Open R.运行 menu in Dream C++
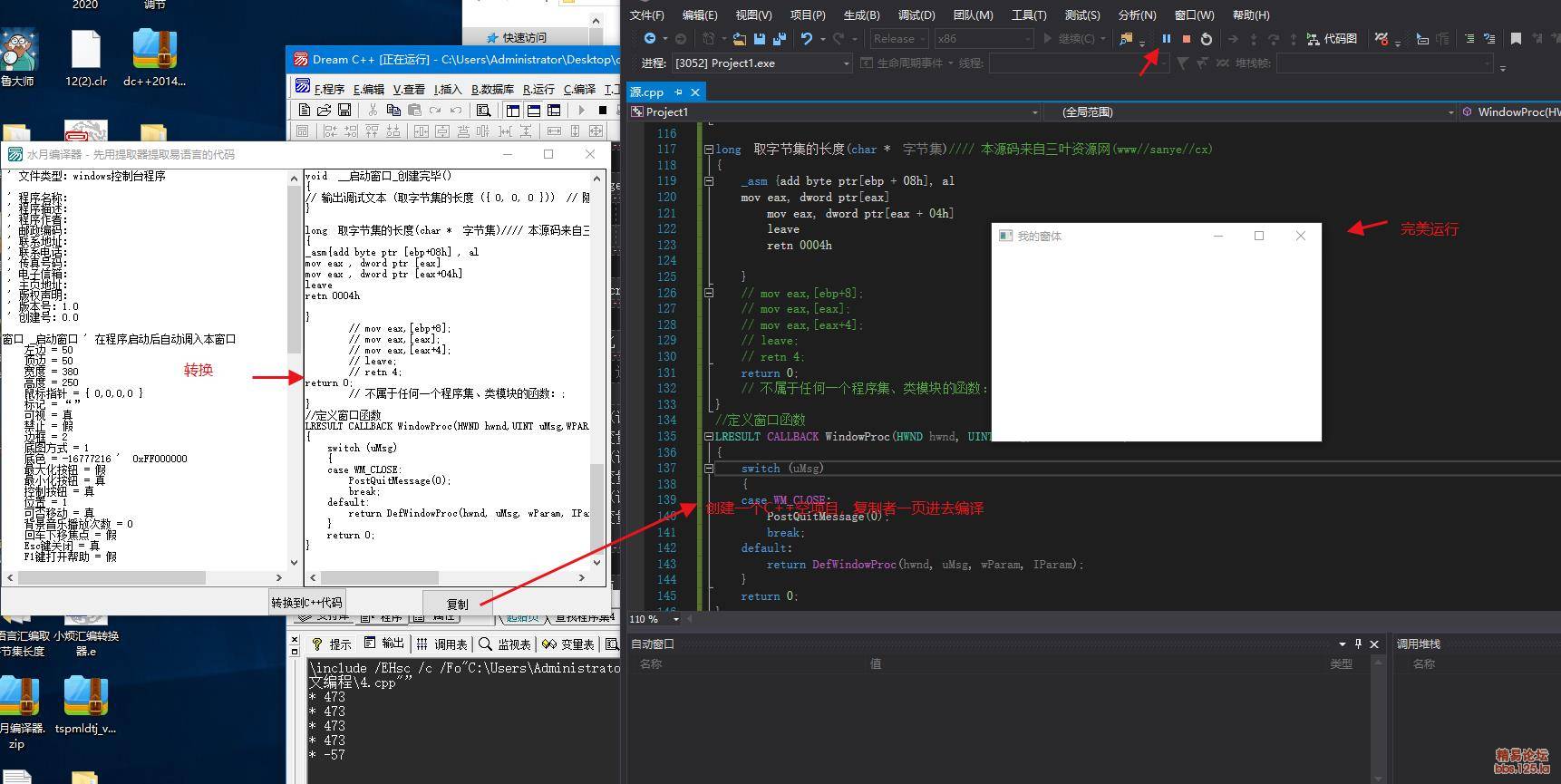This screenshot has width=1561, height=784. 538,89
